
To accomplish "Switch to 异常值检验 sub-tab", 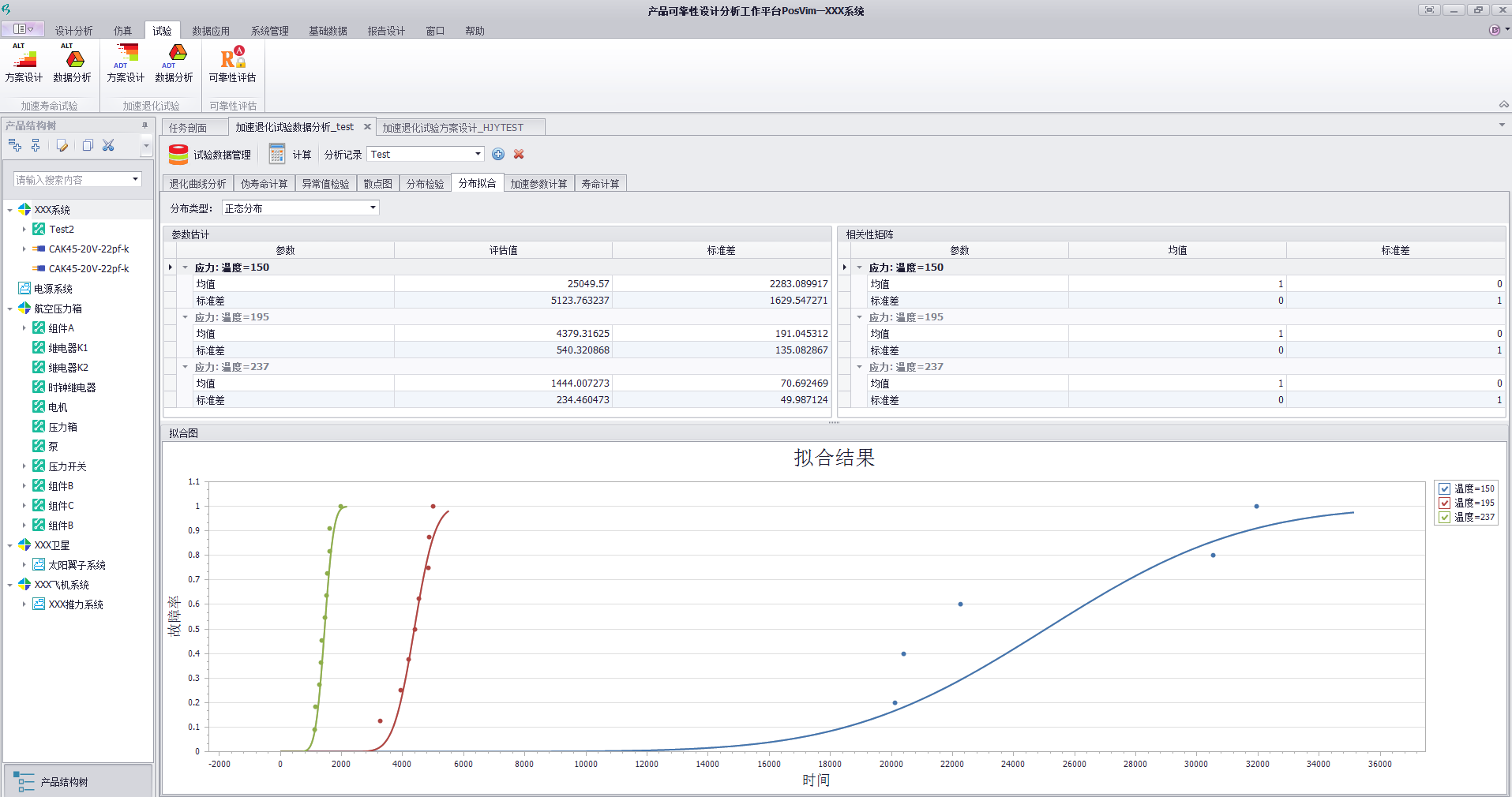I will click(325, 183).
